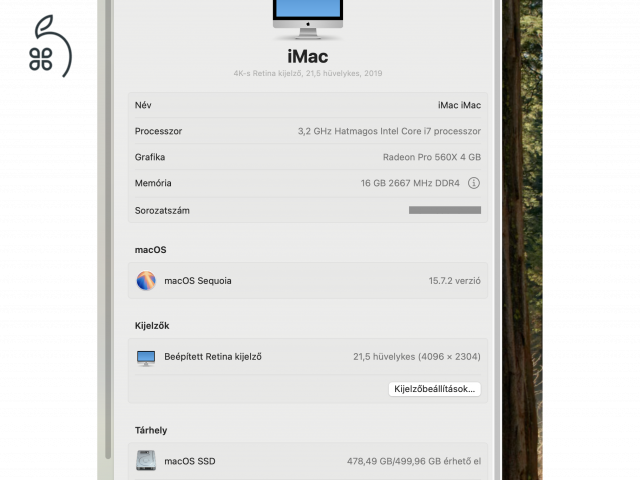Click the "macOS" section heading

tap(151, 250)
